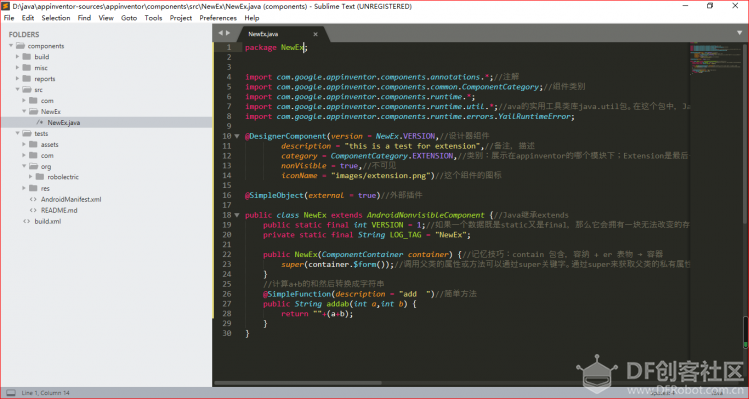
Task: Fold the DesignerComponent annotation at line 10
Action: 237,136
